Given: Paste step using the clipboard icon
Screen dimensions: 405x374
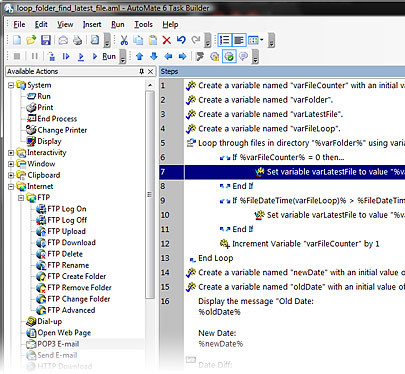Looking at the screenshot, I should coord(153,40).
